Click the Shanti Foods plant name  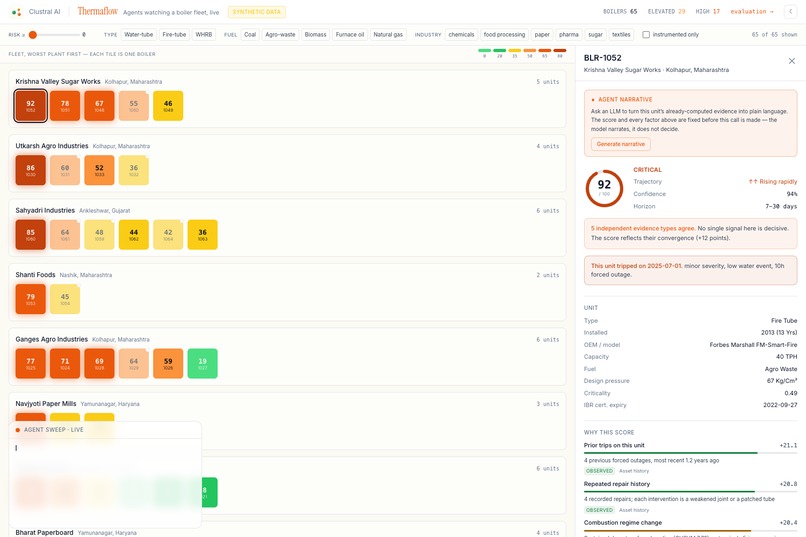35,275
